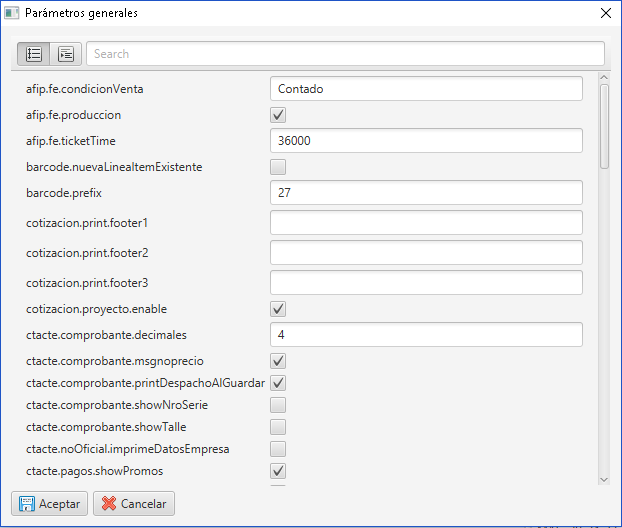Switch to the flat list view icon
The width and height of the screenshot is (622, 528).
(34, 54)
